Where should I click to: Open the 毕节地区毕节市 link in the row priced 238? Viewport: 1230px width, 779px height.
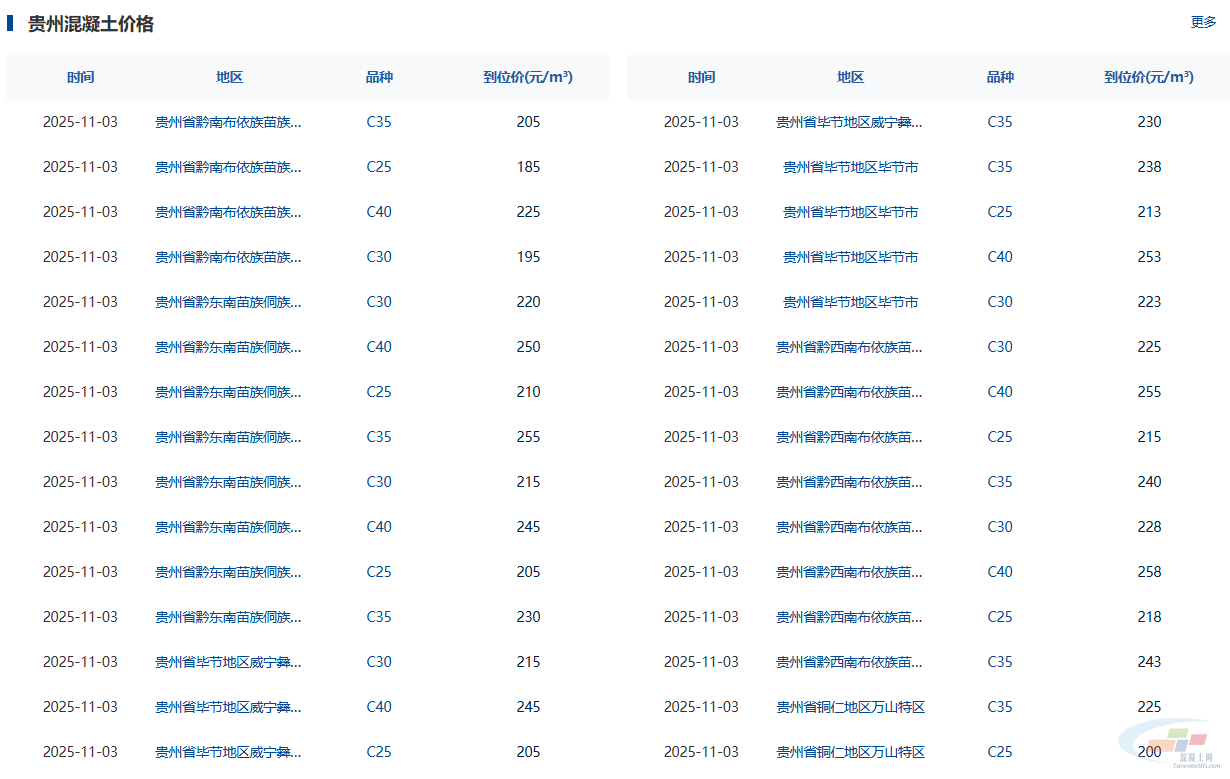[x=850, y=167]
